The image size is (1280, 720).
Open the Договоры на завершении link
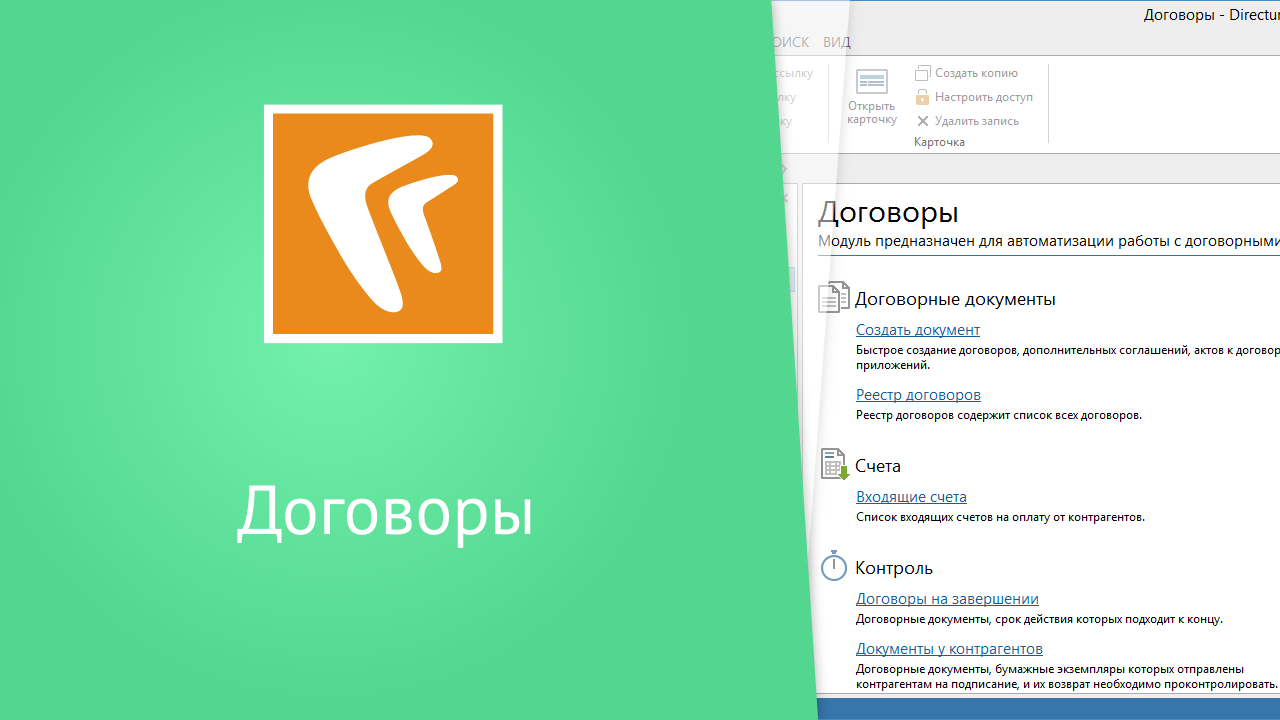(x=947, y=598)
